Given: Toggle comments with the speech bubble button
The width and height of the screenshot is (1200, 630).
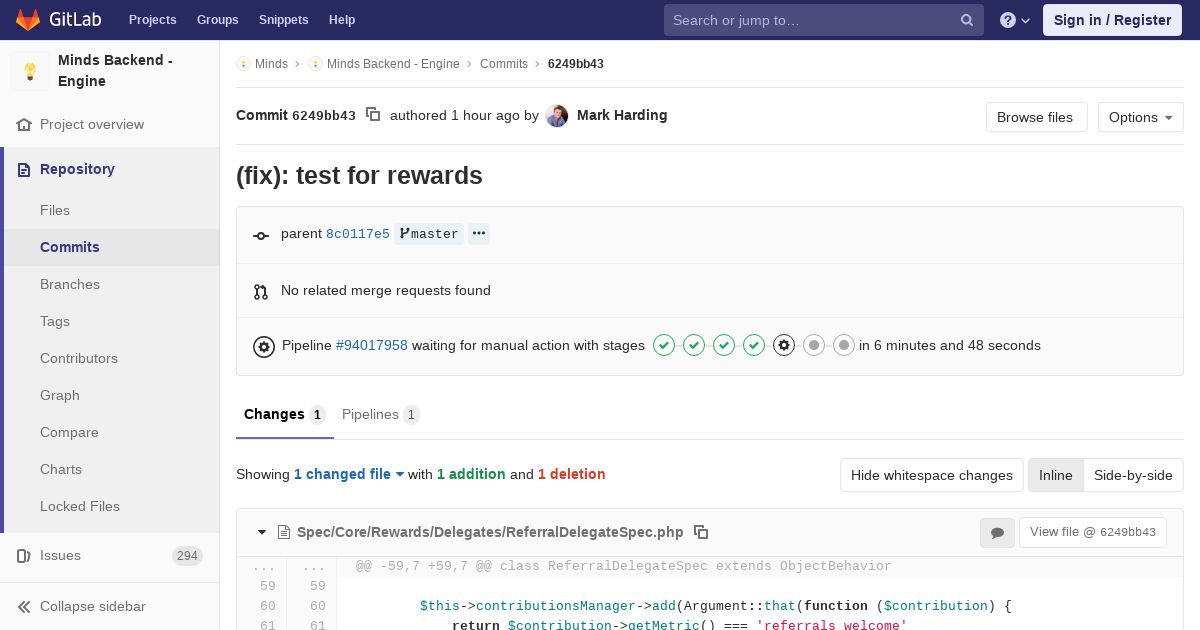Looking at the screenshot, I should coord(997,533).
